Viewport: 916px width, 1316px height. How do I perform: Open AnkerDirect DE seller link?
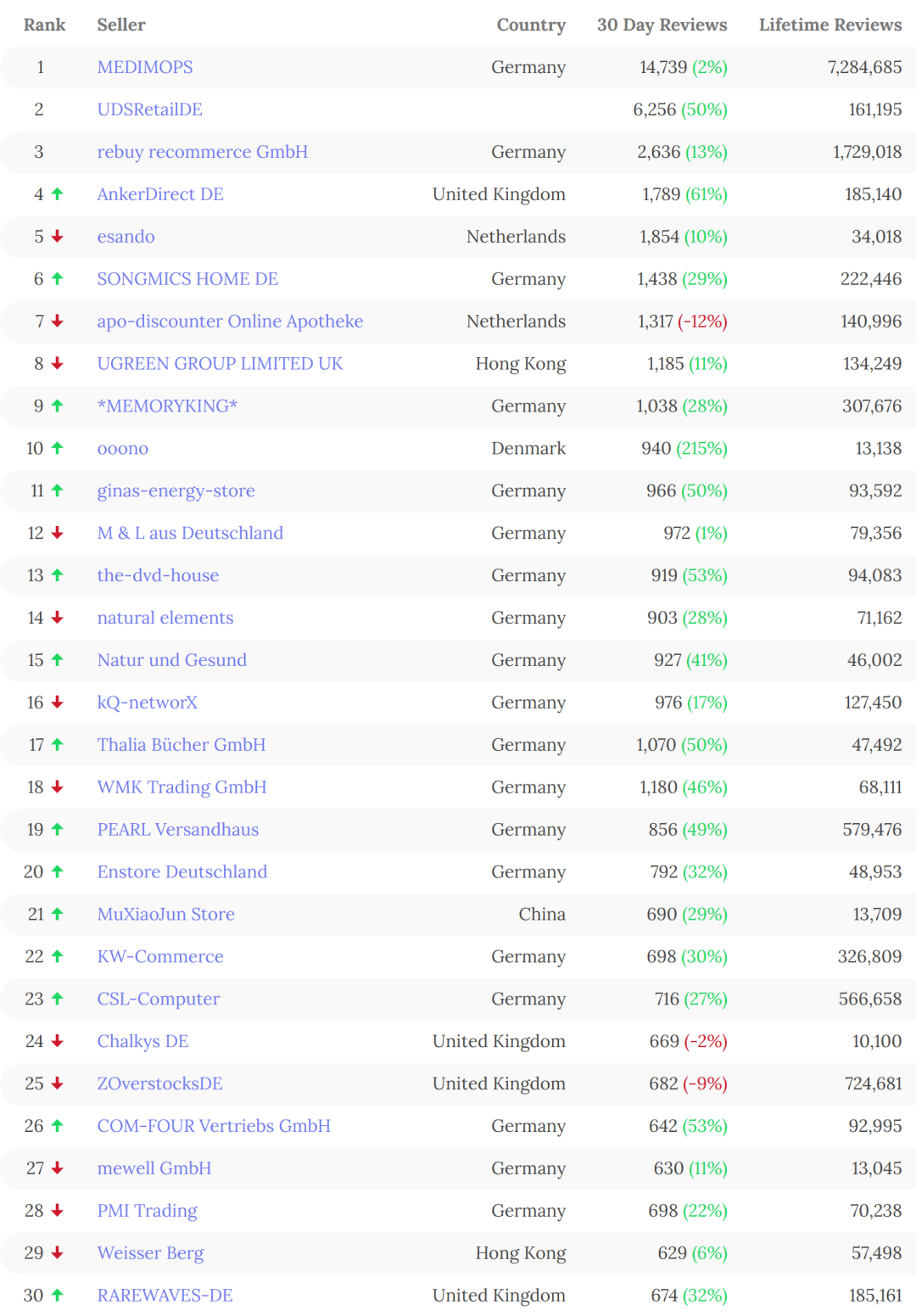coord(160,194)
